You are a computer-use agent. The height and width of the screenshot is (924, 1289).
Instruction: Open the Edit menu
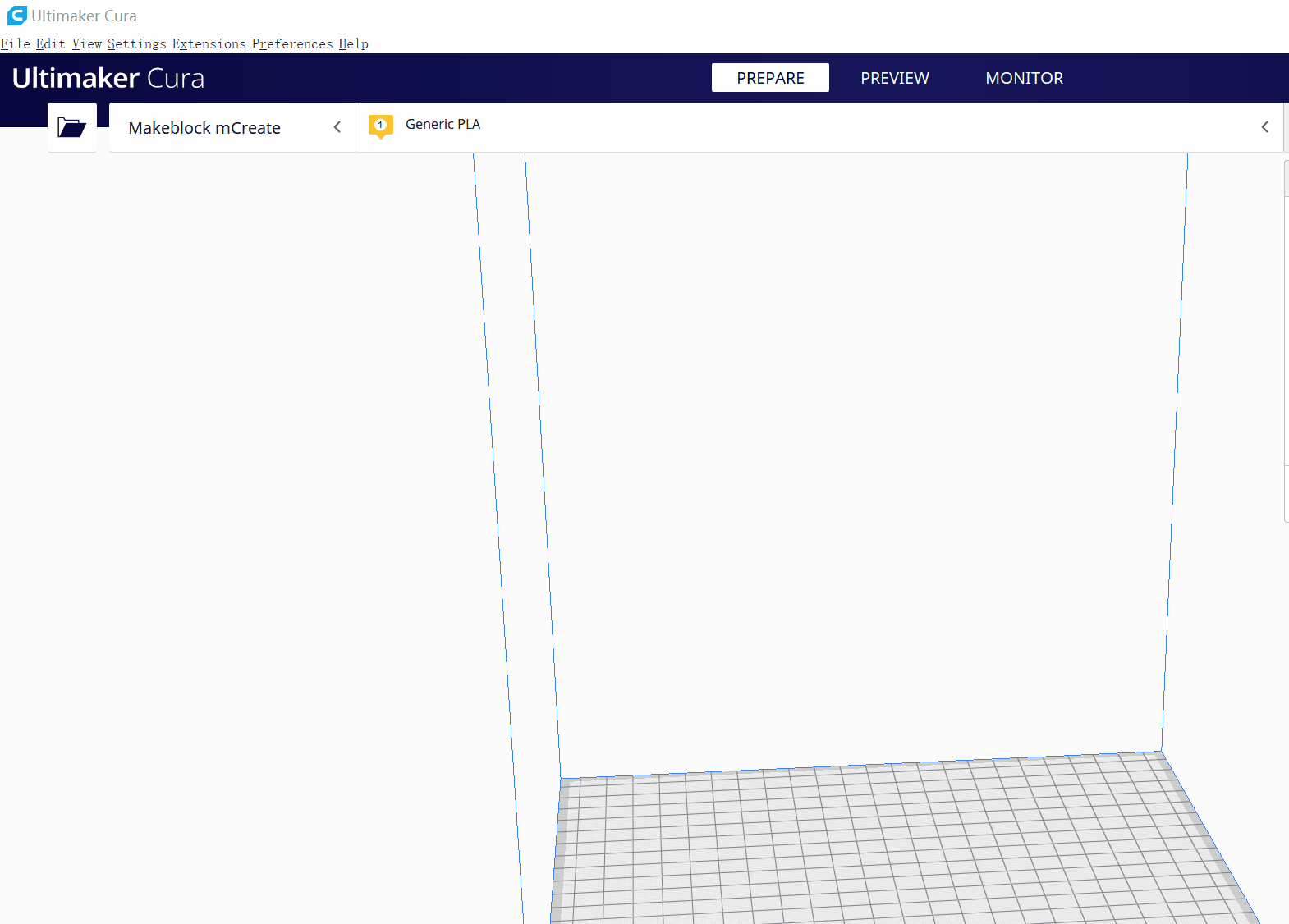[50, 44]
